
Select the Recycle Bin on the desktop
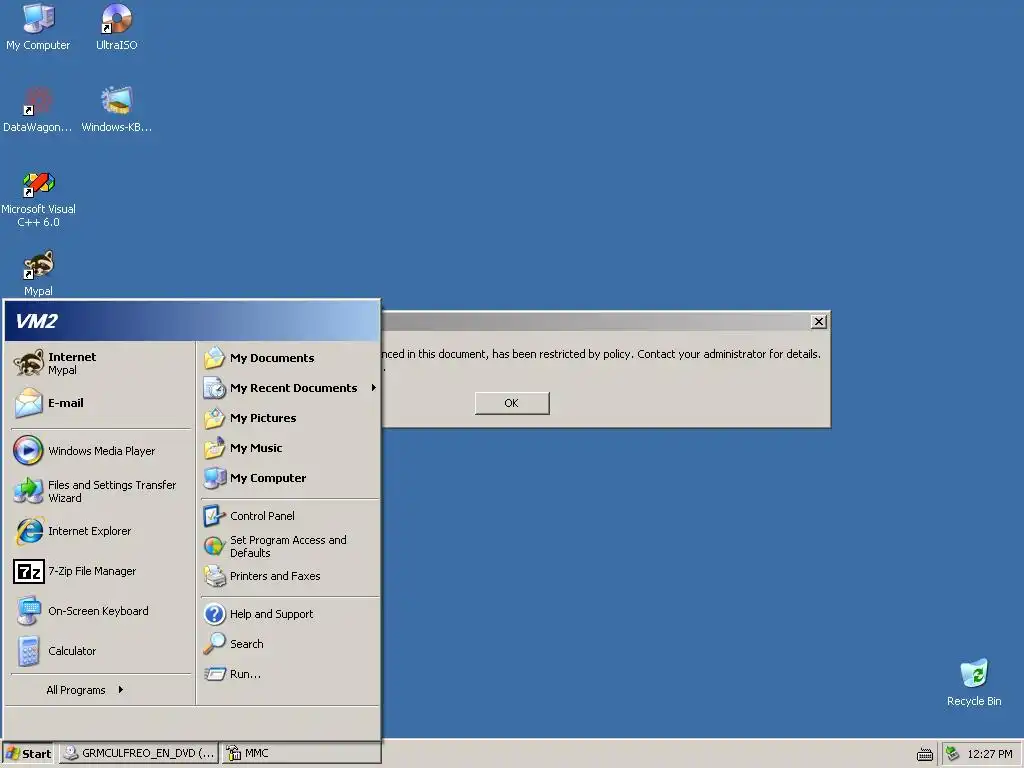tap(974, 682)
